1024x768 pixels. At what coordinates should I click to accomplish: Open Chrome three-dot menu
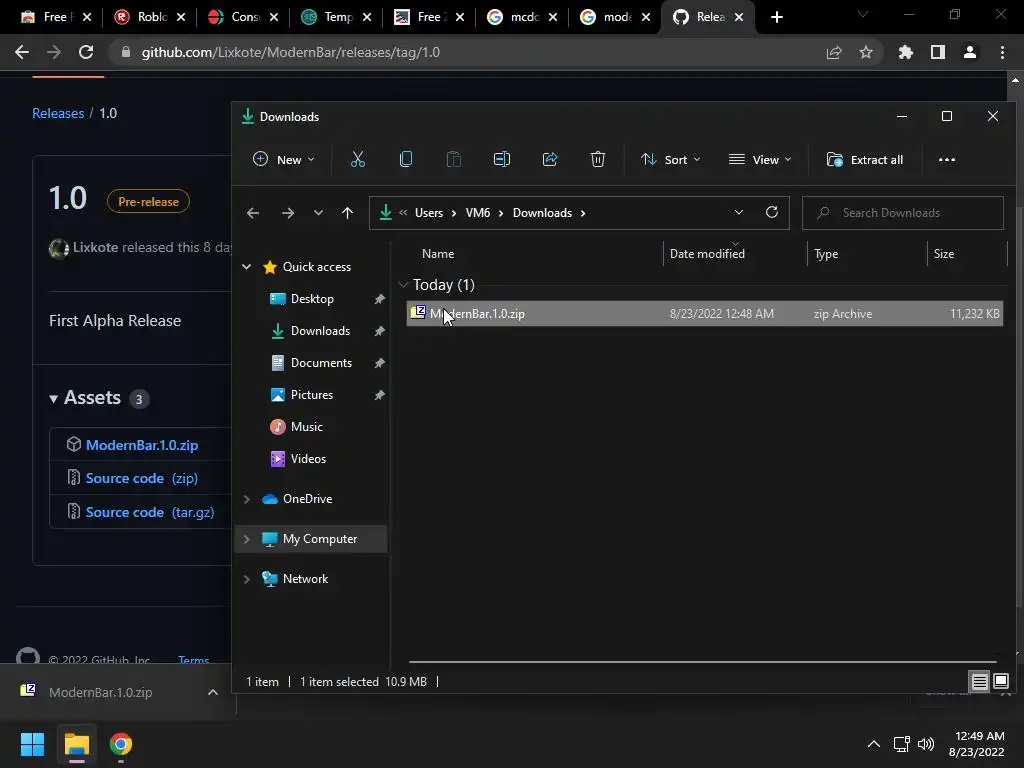click(1002, 52)
